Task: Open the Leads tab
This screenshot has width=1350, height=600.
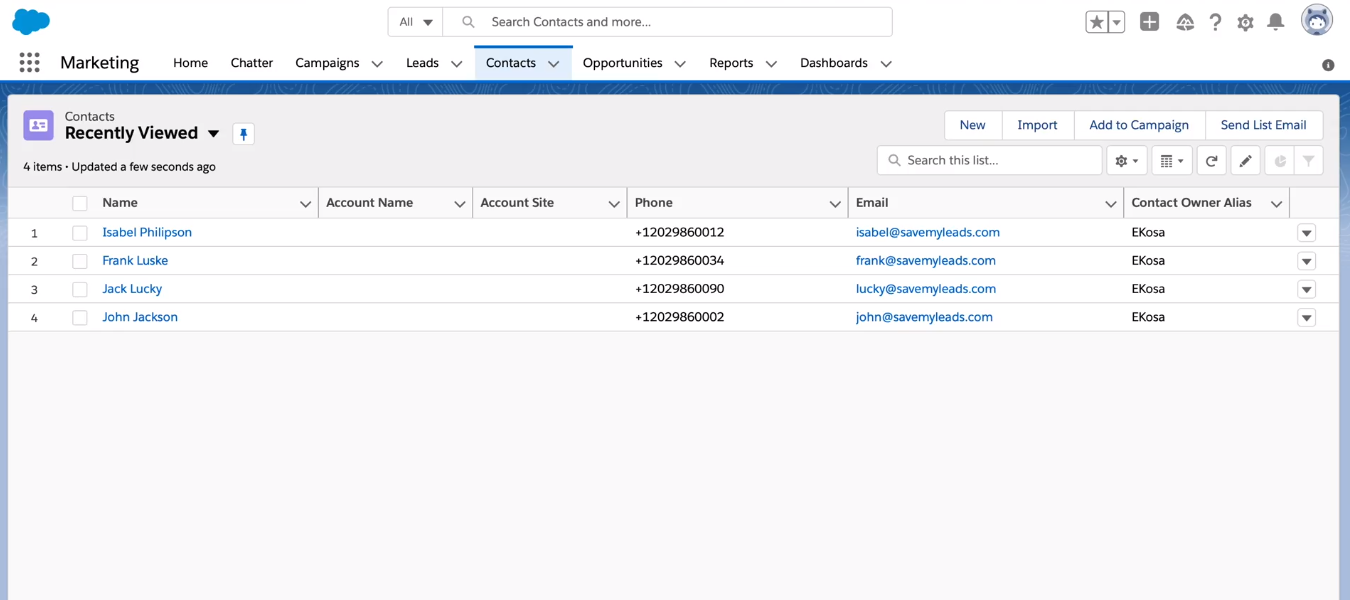Action: tap(422, 63)
